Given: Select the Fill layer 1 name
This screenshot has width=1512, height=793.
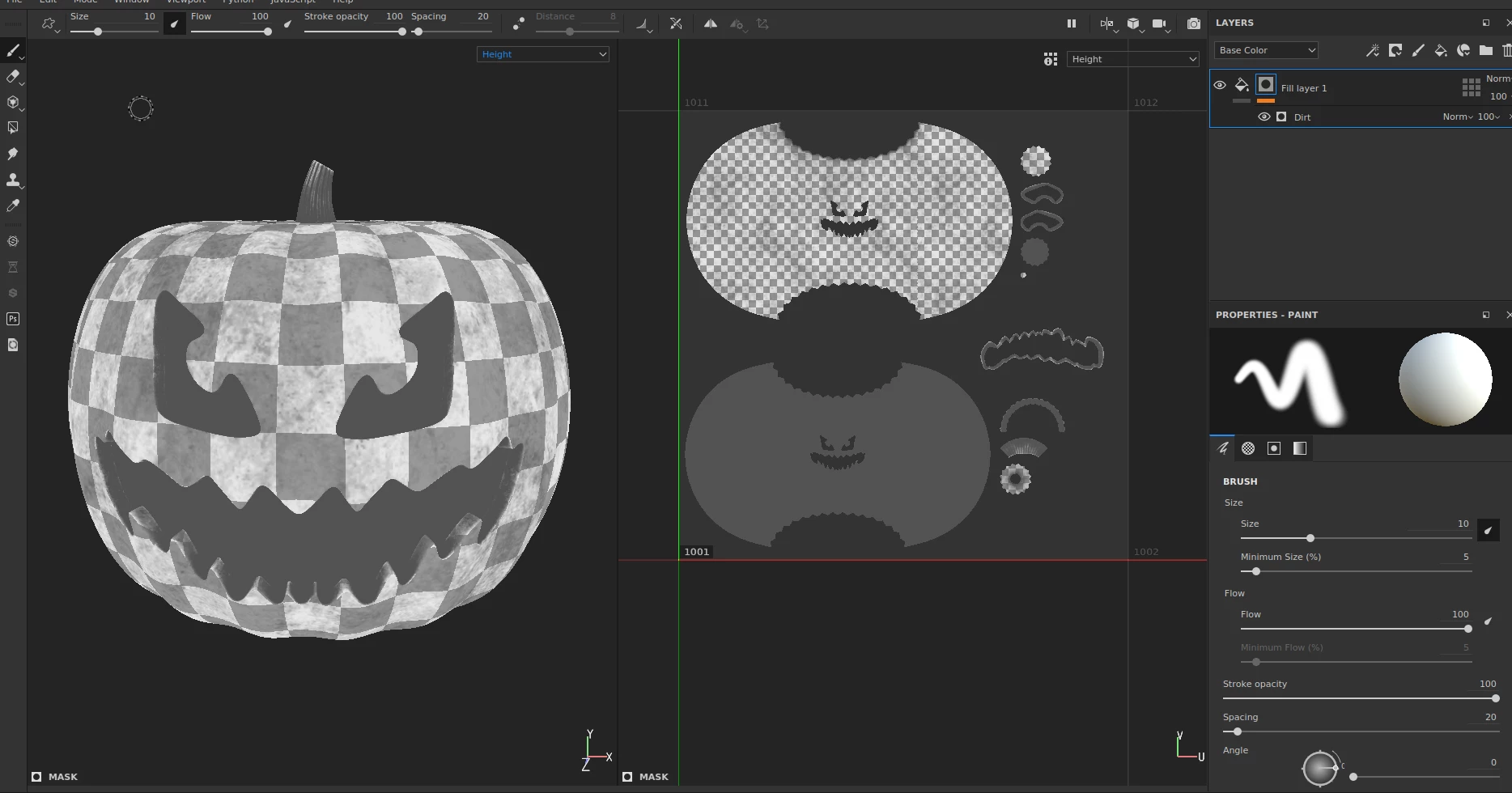Looking at the screenshot, I should 1304,88.
